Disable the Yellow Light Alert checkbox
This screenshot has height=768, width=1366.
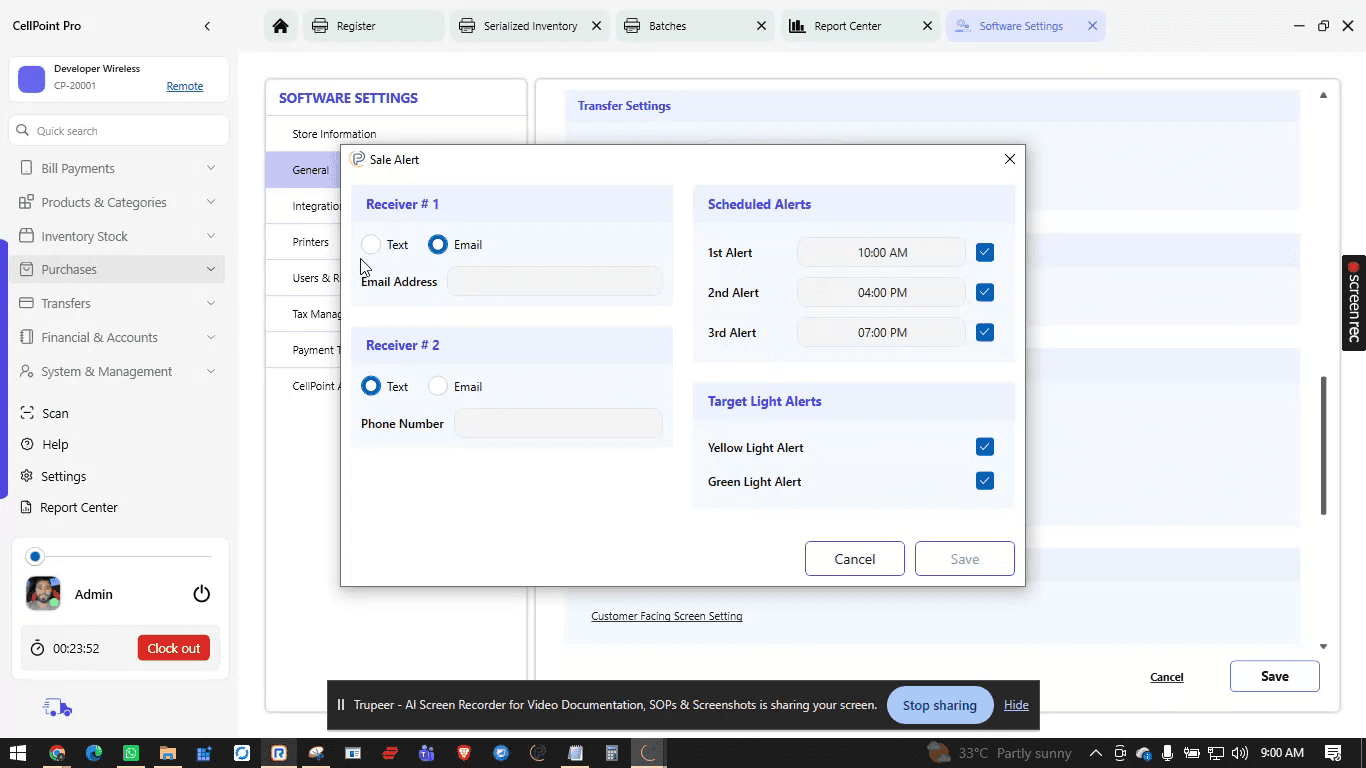(985, 447)
